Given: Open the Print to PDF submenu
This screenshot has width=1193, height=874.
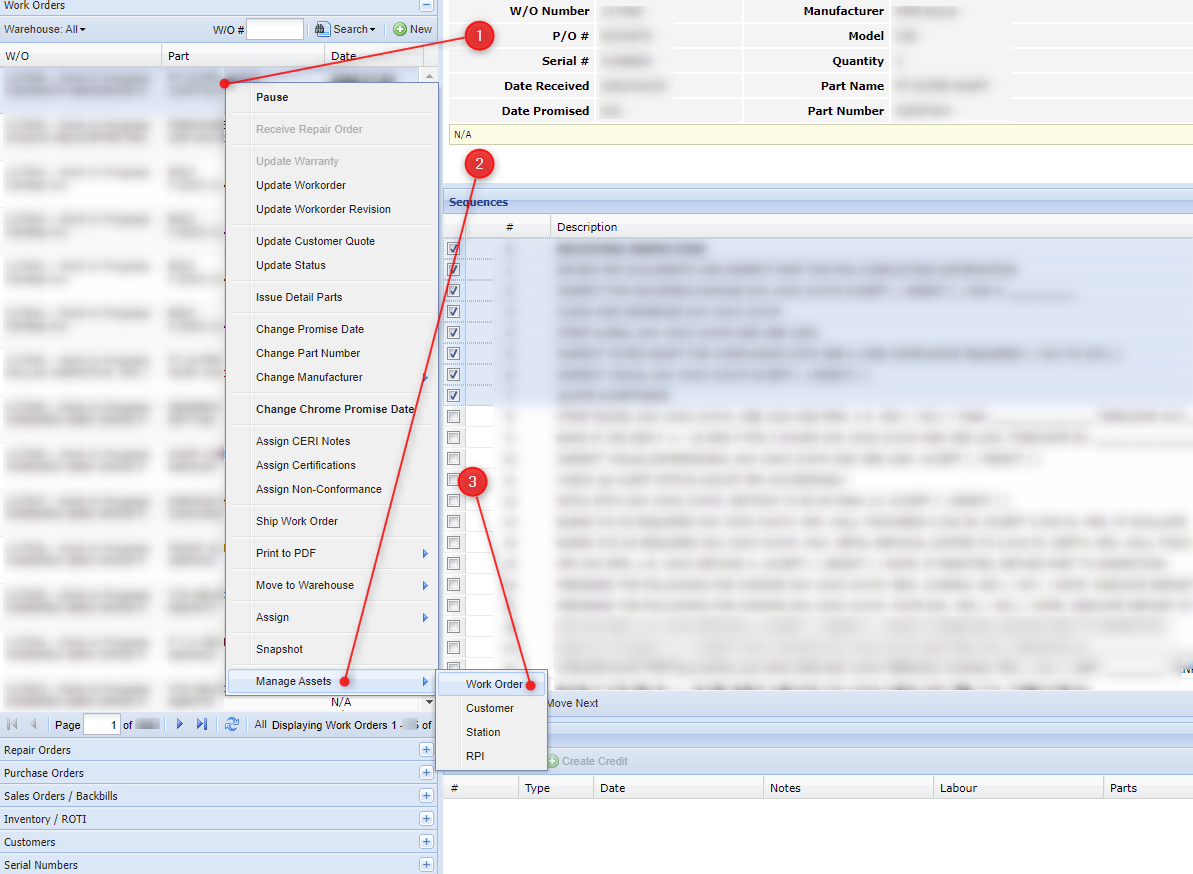Looking at the screenshot, I should (x=332, y=553).
